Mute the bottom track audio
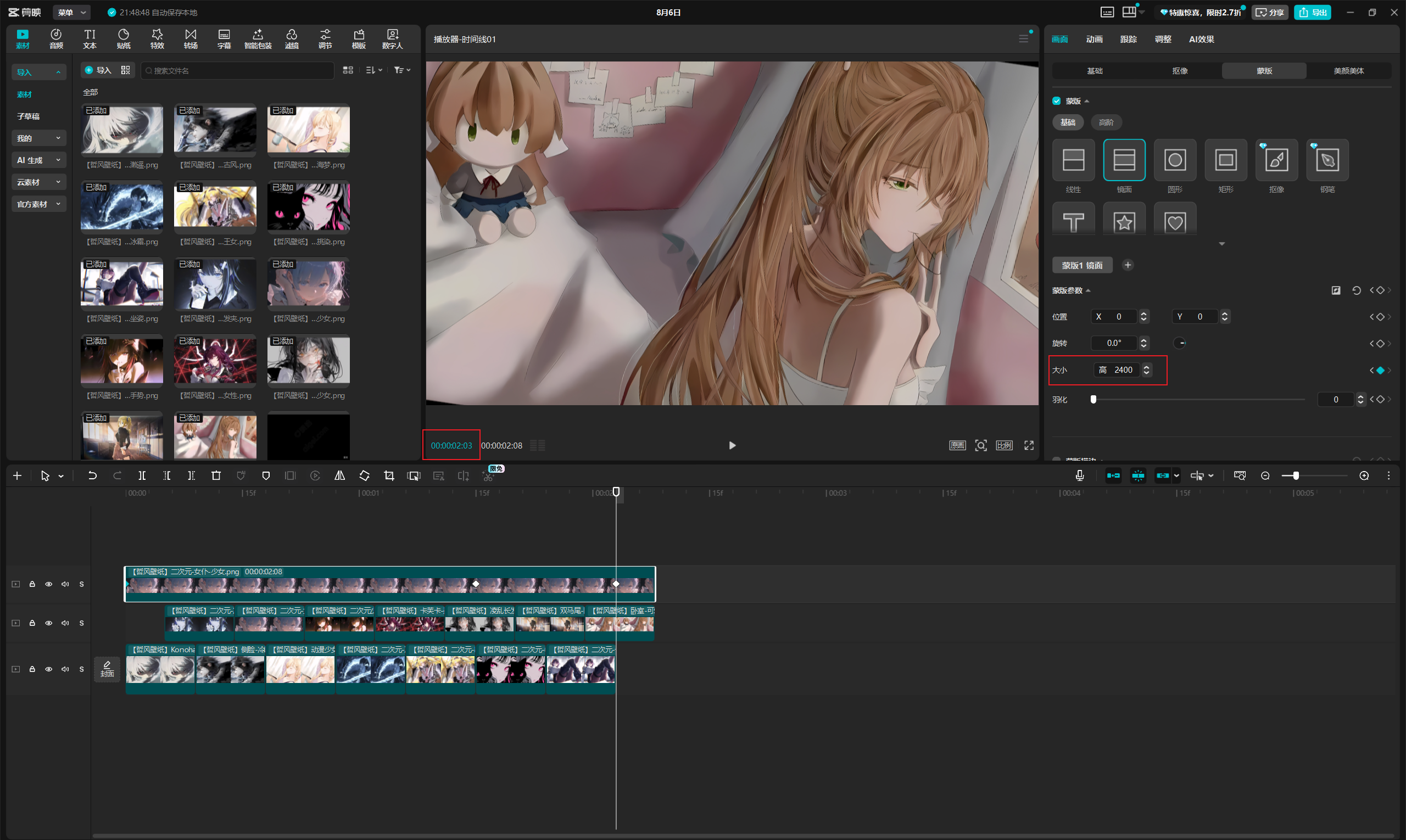 (65, 669)
